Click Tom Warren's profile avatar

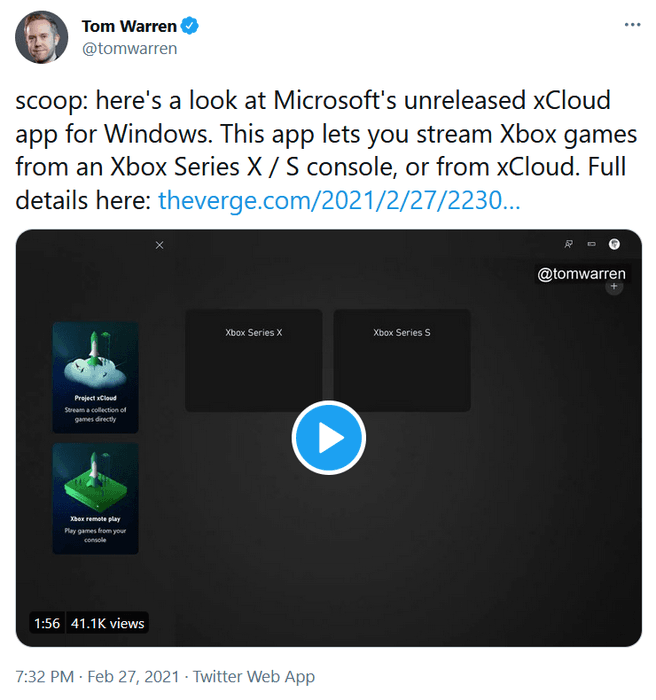(x=41, y=37)
